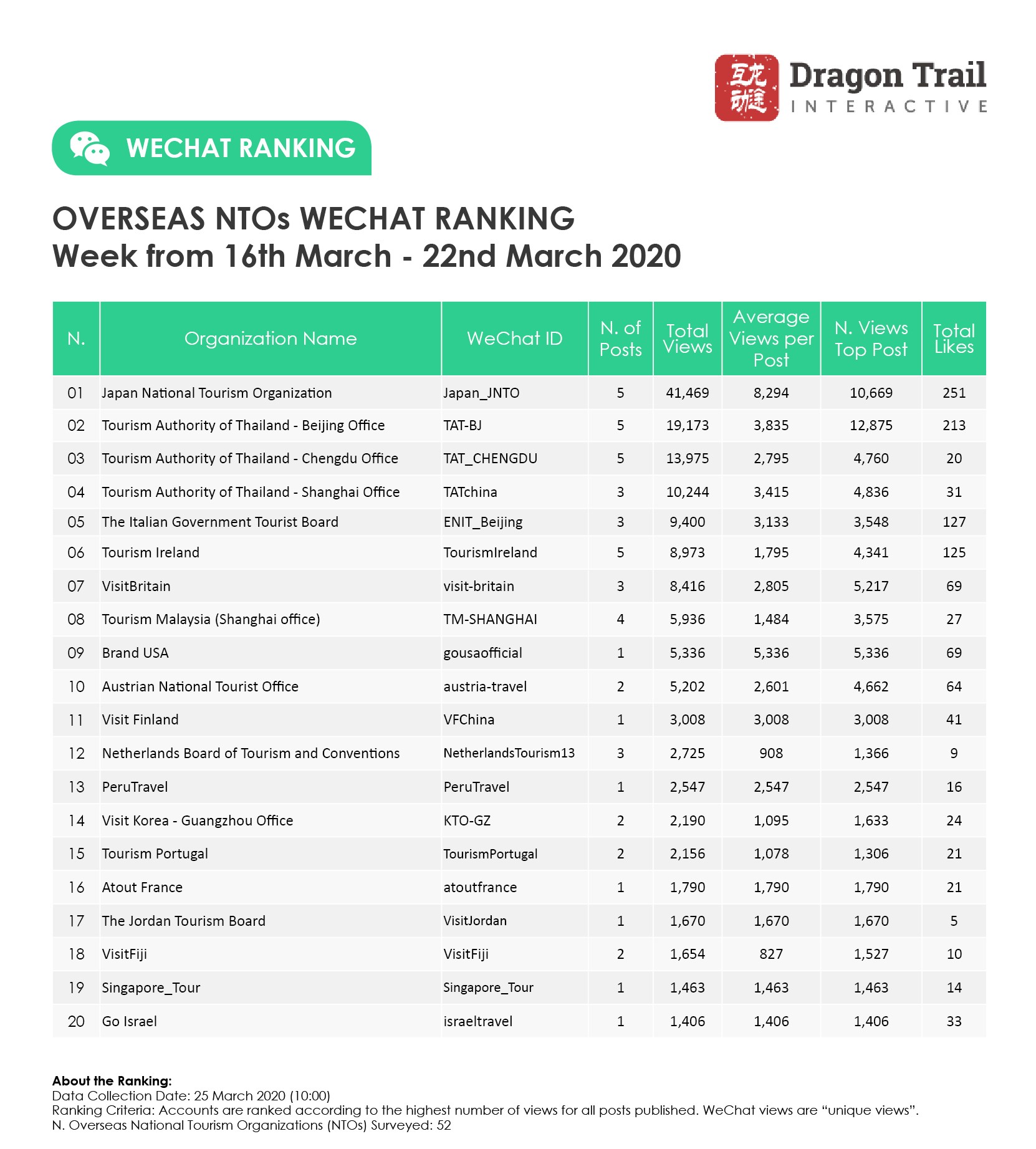Screen dimensions: 1036x1149
Task: Select Japan's total views value 41,469
Action: point(687,393)
